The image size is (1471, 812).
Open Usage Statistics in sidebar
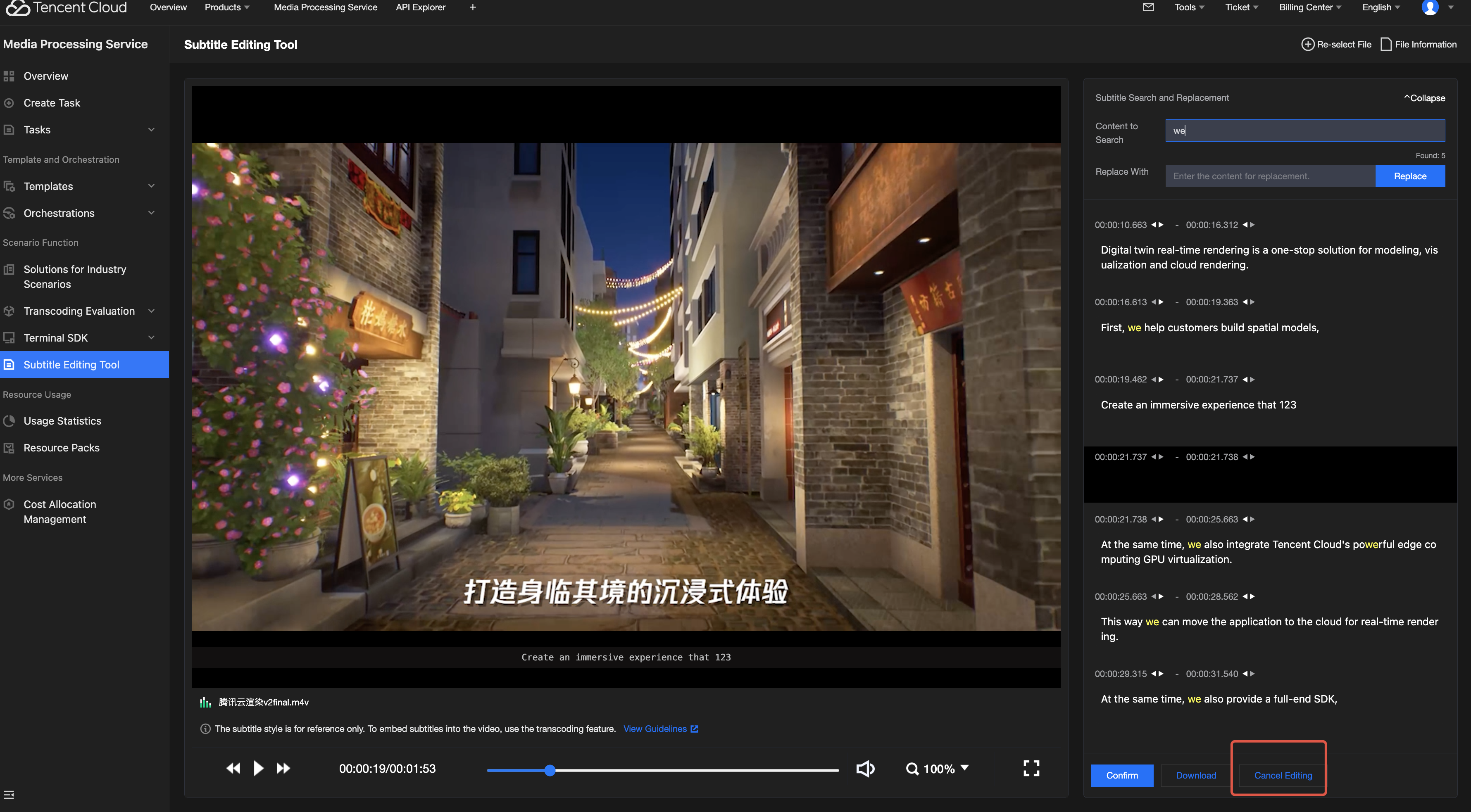click(x=62, y=420)
